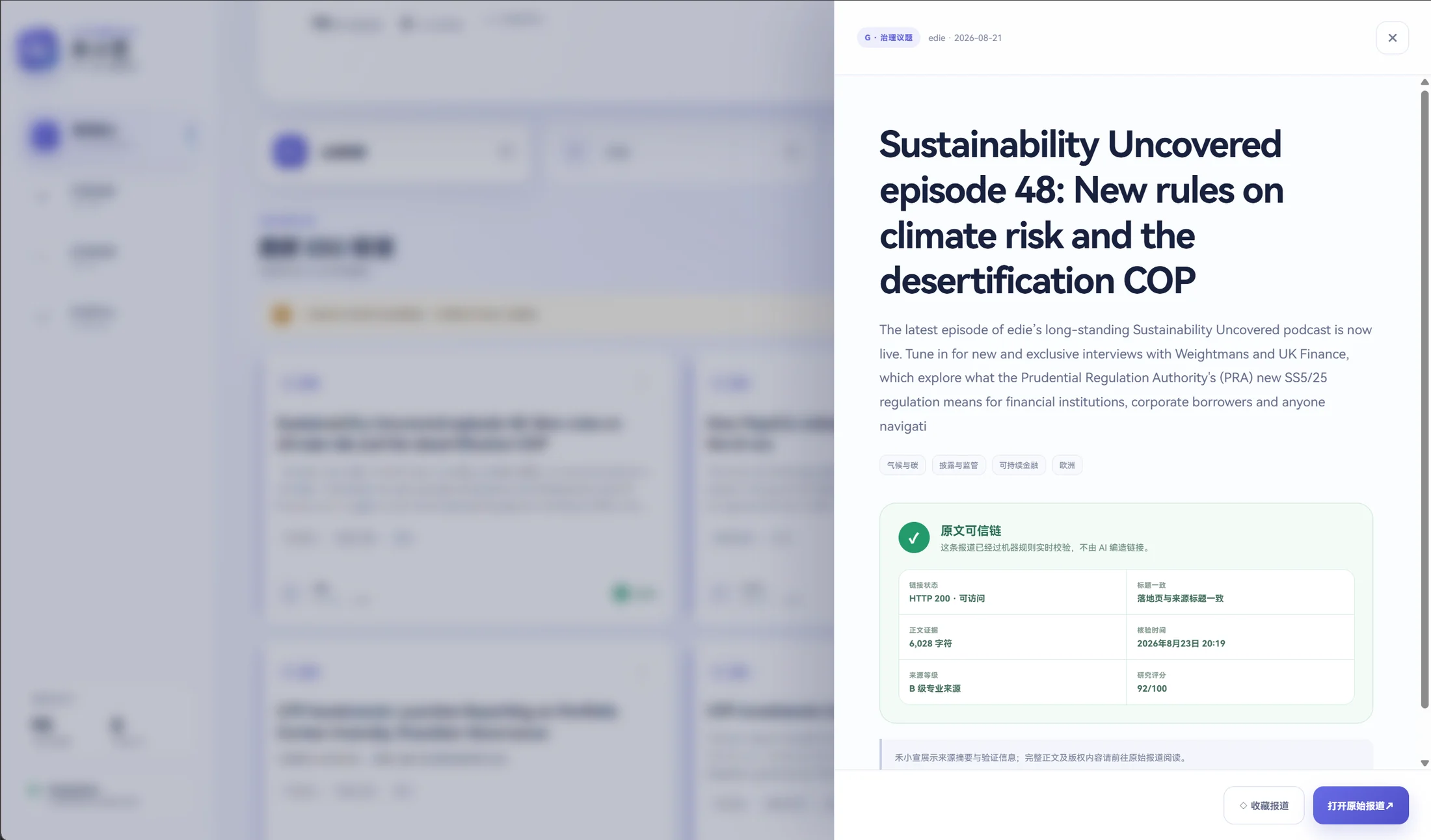Viewport: 1431px width, 840px height.
Task: Click the 核验时间 label
Action: point(1151,630)
